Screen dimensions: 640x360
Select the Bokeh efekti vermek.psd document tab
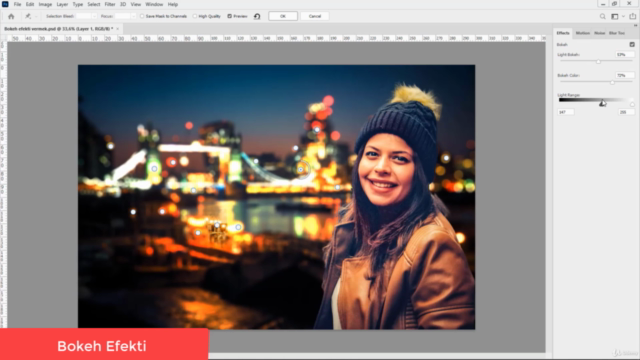click(58, 29)
